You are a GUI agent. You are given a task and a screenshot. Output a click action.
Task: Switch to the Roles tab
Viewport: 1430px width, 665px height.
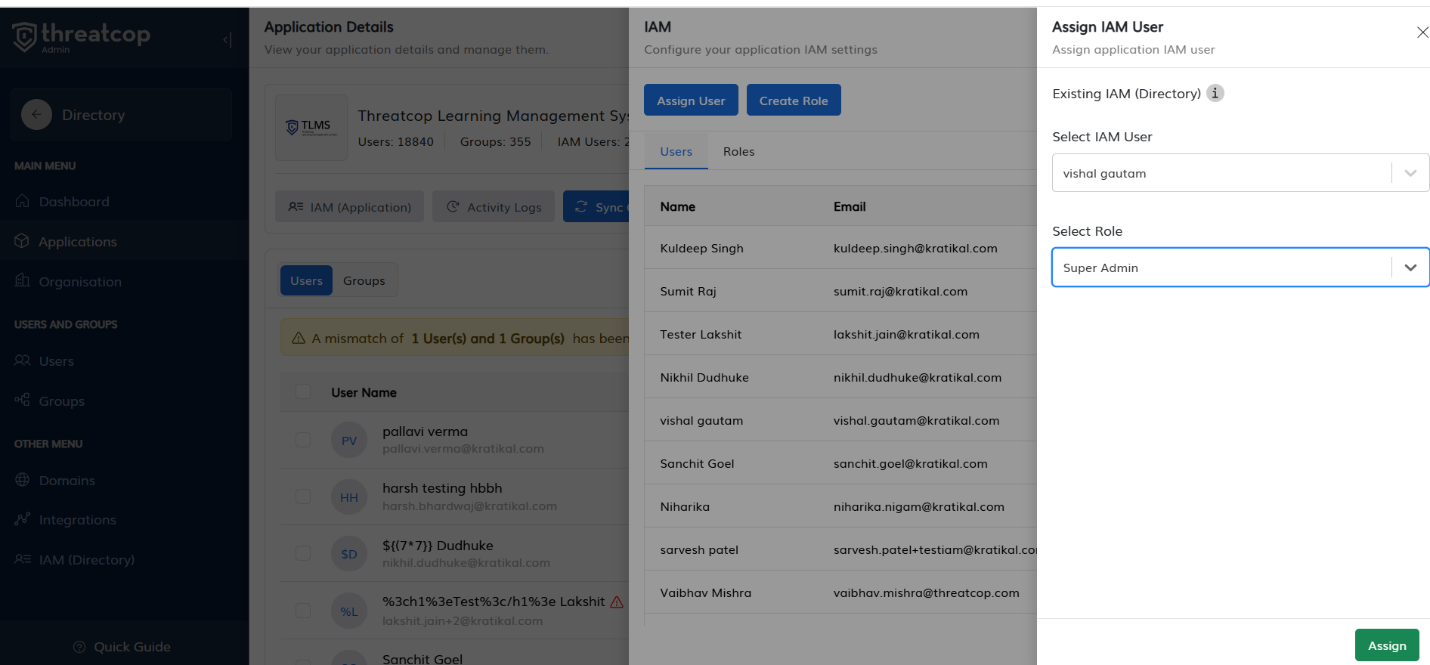coord(738,151)
